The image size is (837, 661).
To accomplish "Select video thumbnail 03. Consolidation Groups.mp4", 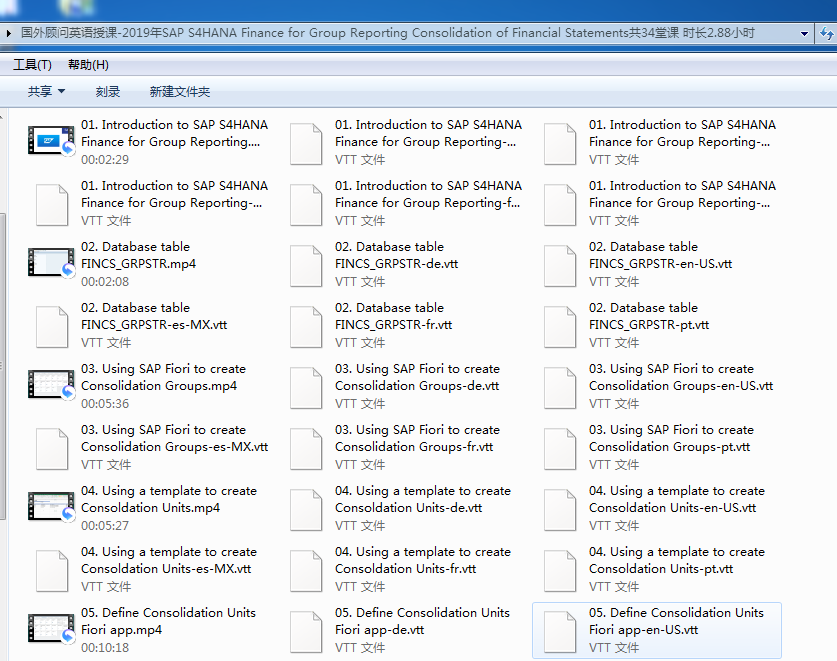I will (x=51, y=384).
